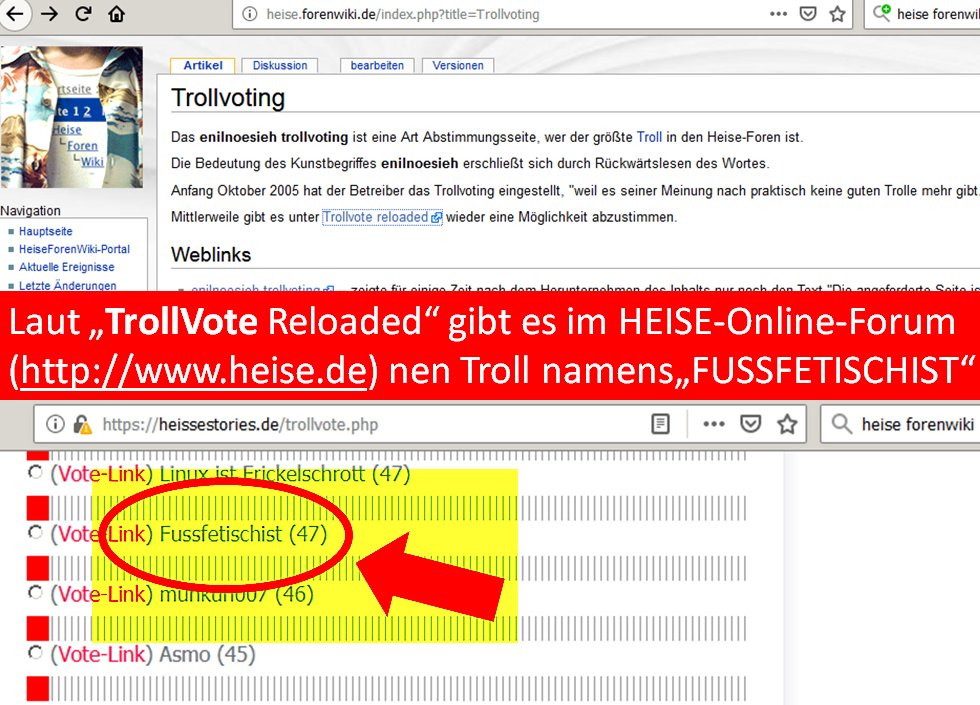Screen dimensions: 980x705
Task: Click the red vote bar below Fussfetischist
Action: coord(38,568)
